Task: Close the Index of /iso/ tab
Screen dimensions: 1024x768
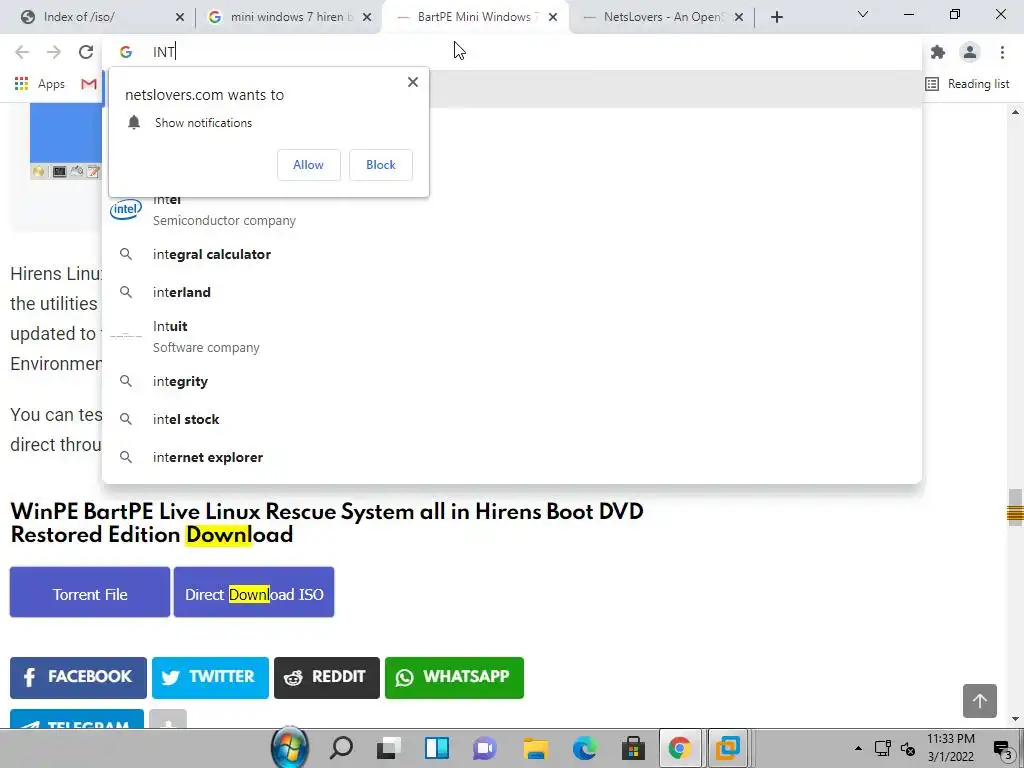Action: point(180,17)
